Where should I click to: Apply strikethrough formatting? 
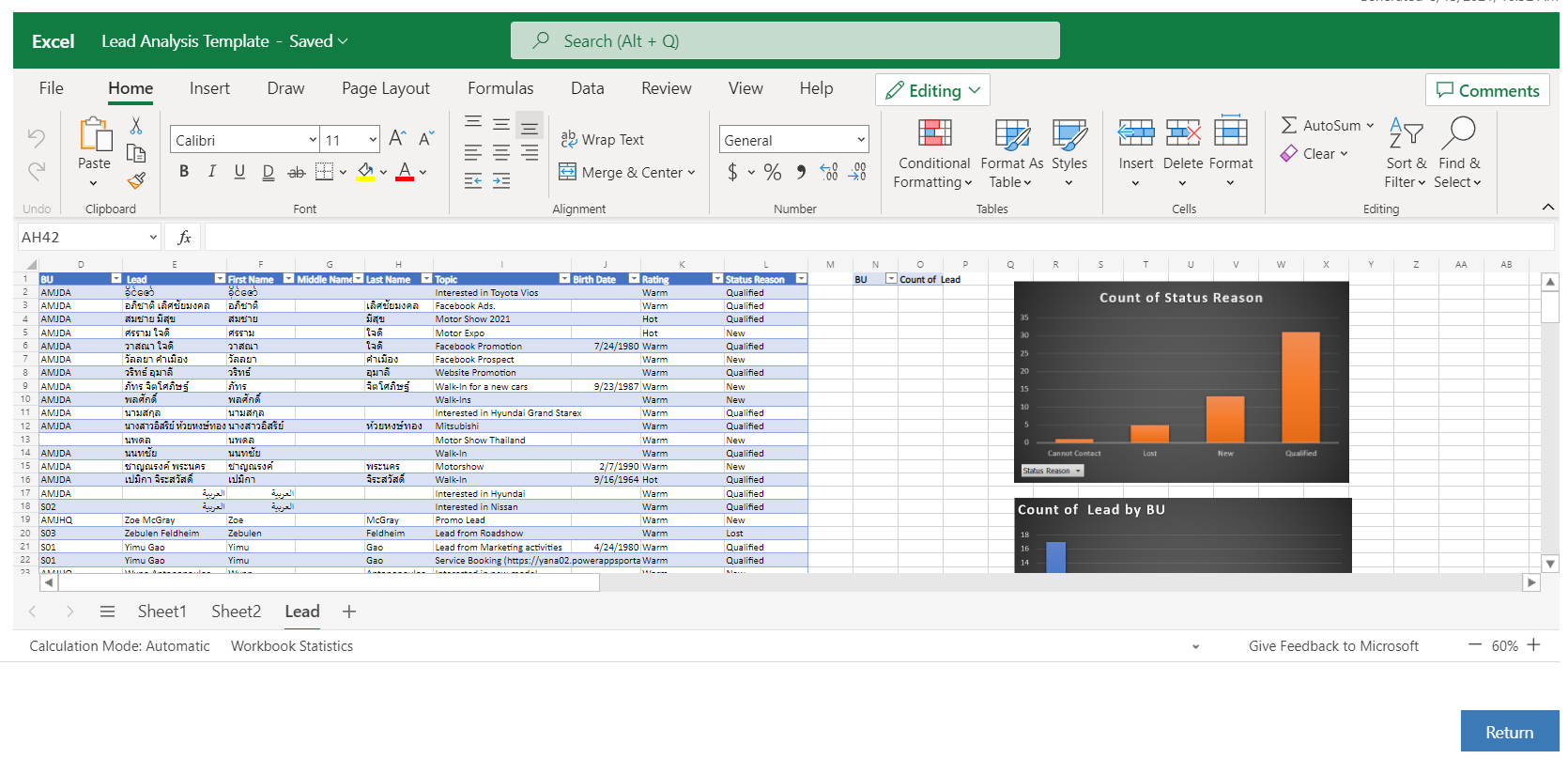click(296, 172)
